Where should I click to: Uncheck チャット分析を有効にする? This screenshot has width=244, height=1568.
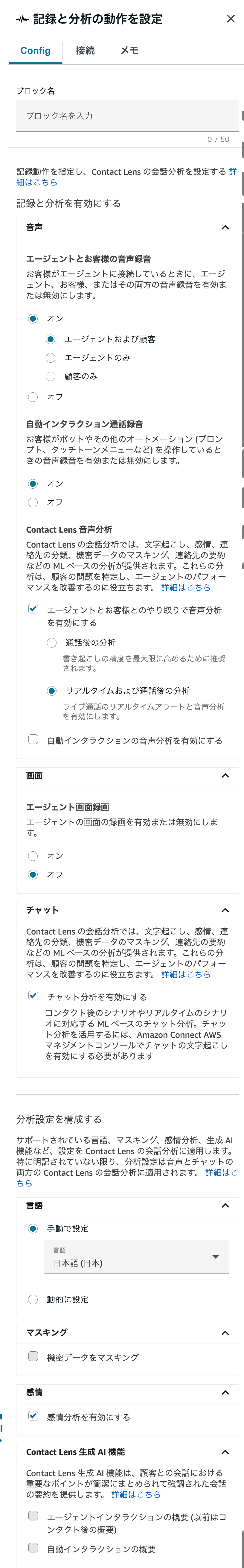pyautogui.click(x=33, y=996)
